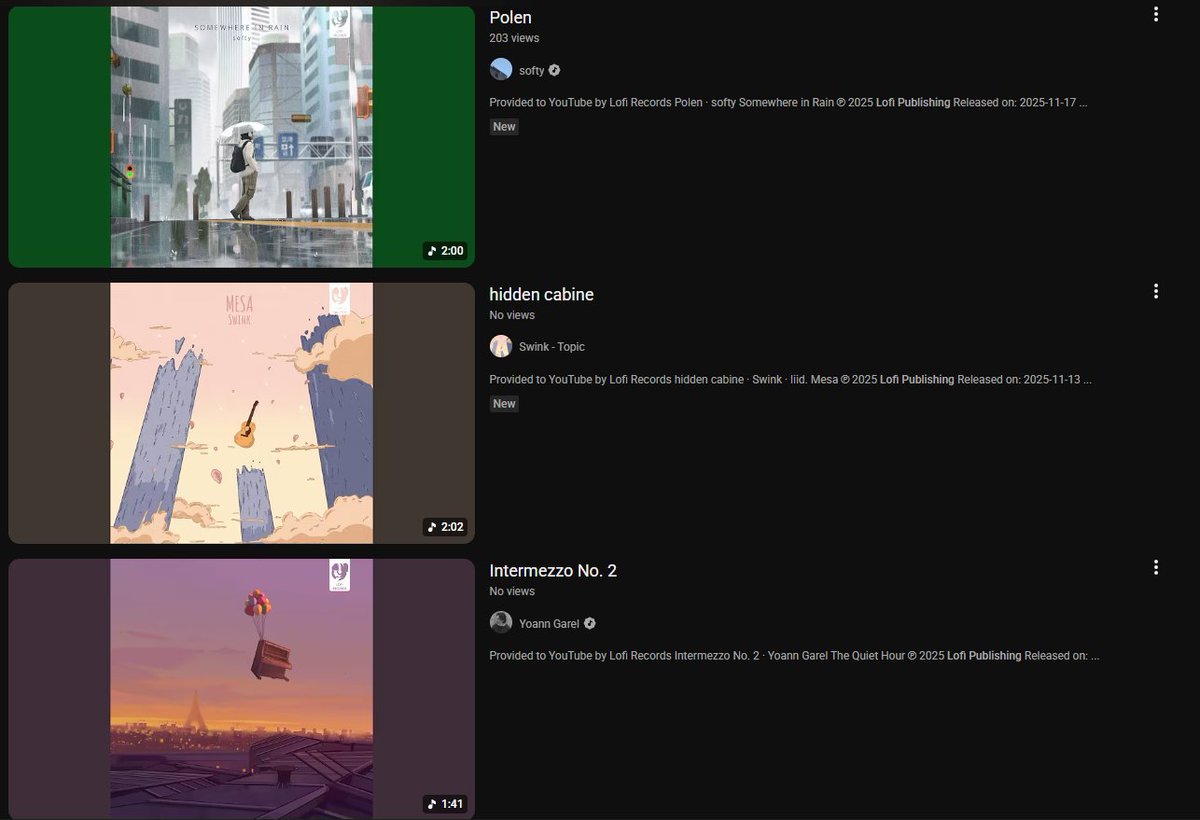Click the official artist badge beside softy
This screenshot has height=820, width=1200.
point(555,70)
